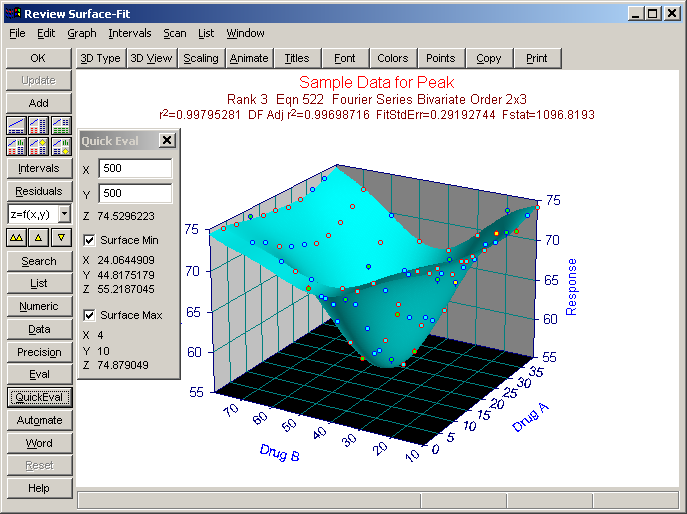Click the 'Response' axis label
Image resolution: width=687 pixels, height=514 pixels.
click(x=571, y=287)
